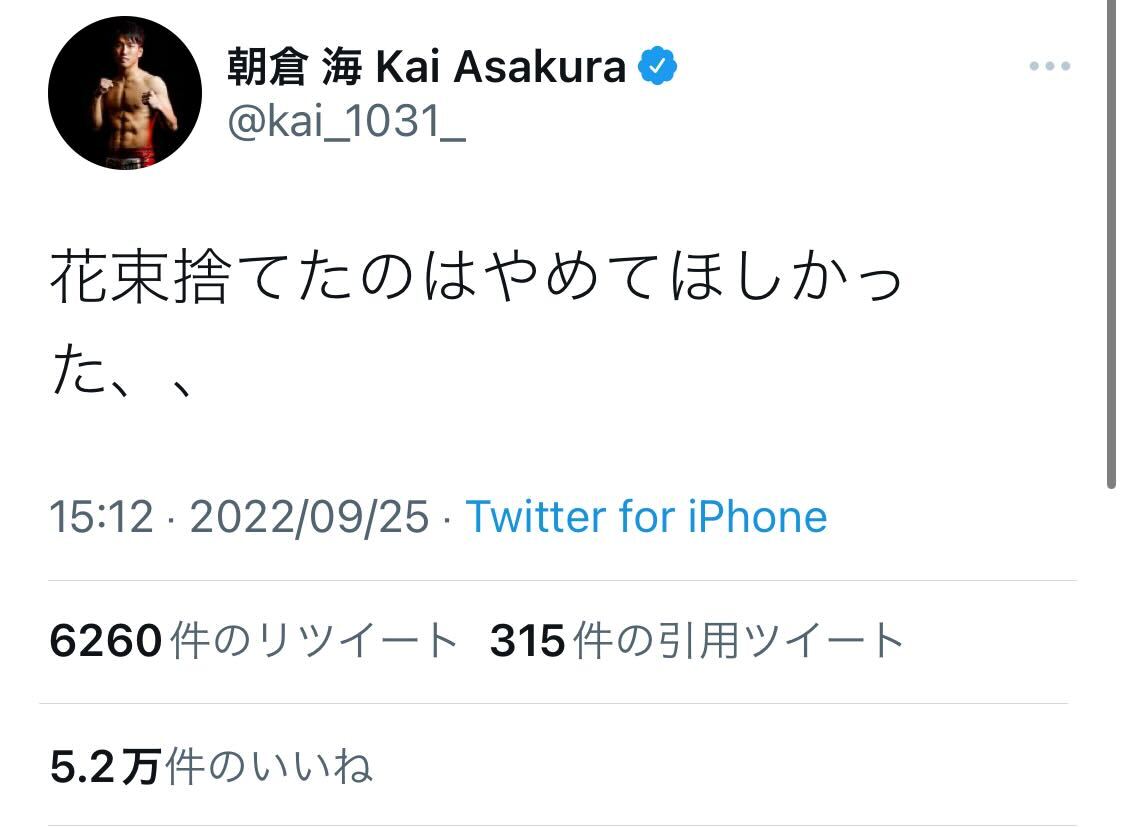Click the Twitter for iPhone source link
1125x828 pixels.
[646, 517]
